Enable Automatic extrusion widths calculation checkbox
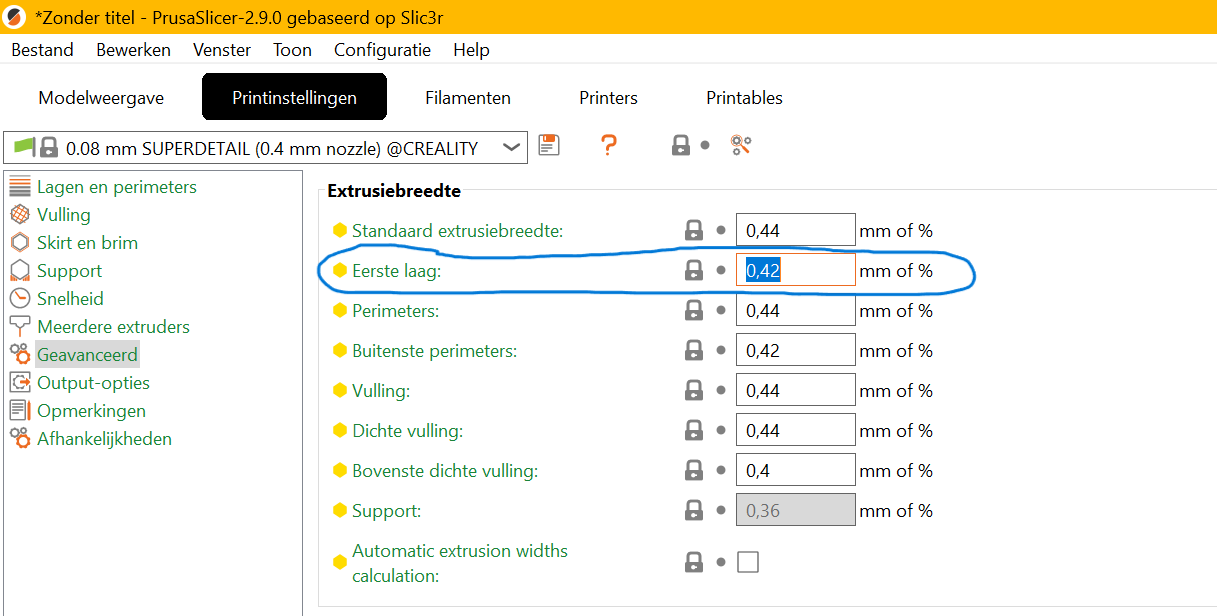The height and width of the screenshot is (616, 1217). tap(748, 562)
